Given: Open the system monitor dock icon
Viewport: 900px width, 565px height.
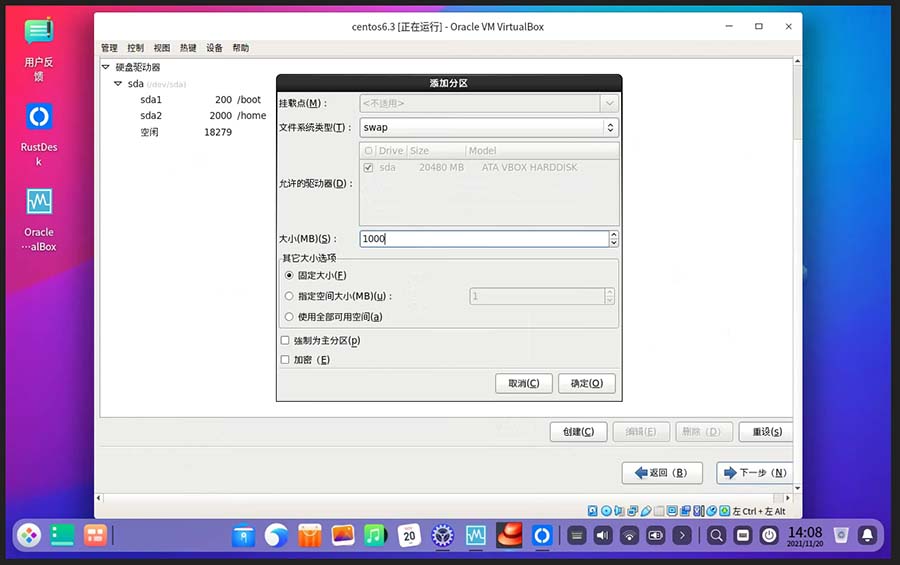Looking at the screenshot, I should point(476,536).
